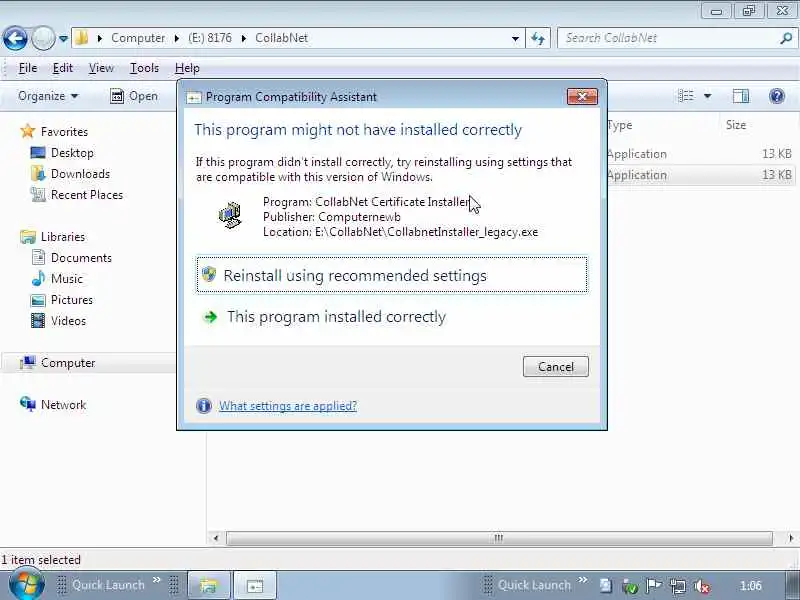Open the Edit menu

[x=63, y=68]
